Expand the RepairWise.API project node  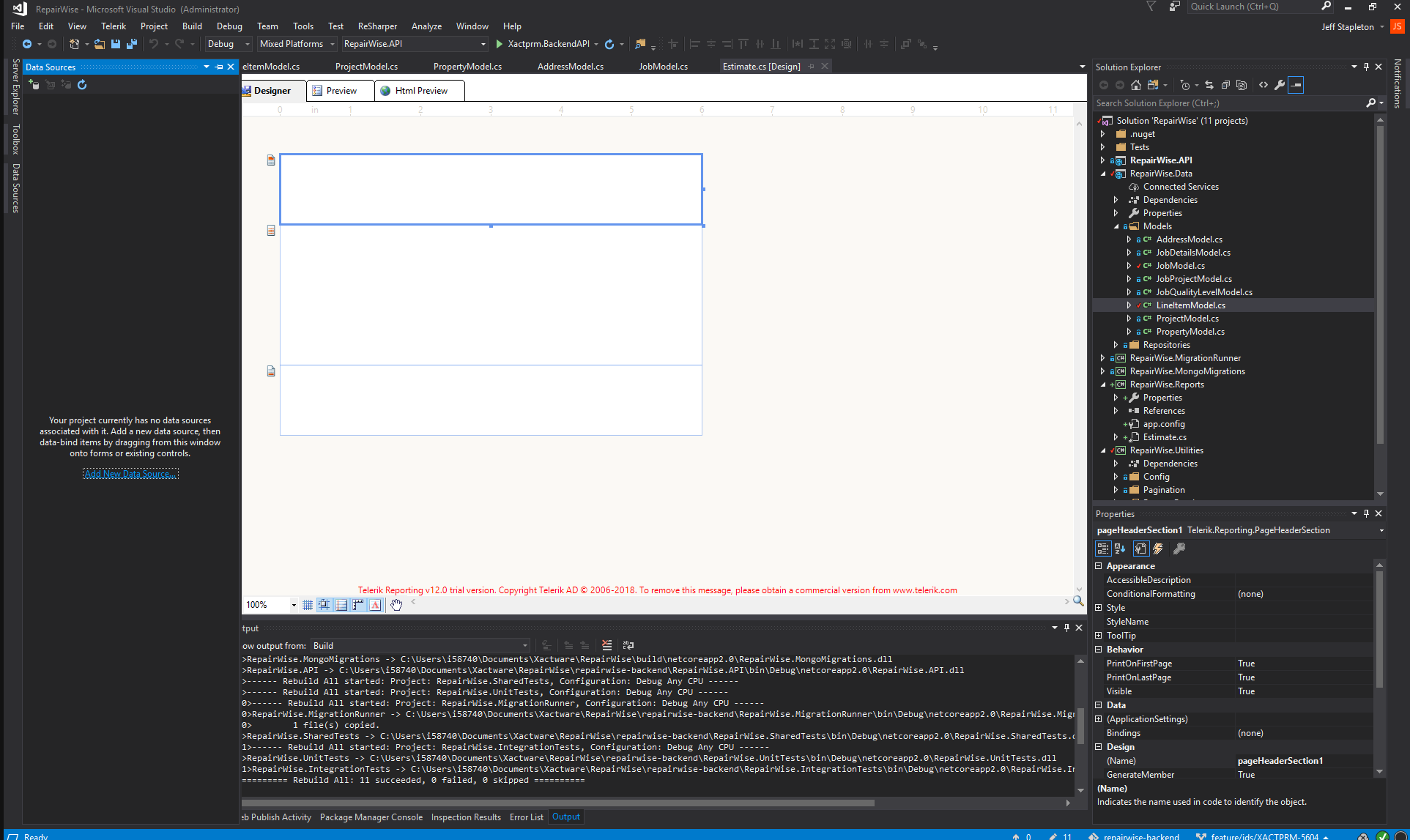1103,160
